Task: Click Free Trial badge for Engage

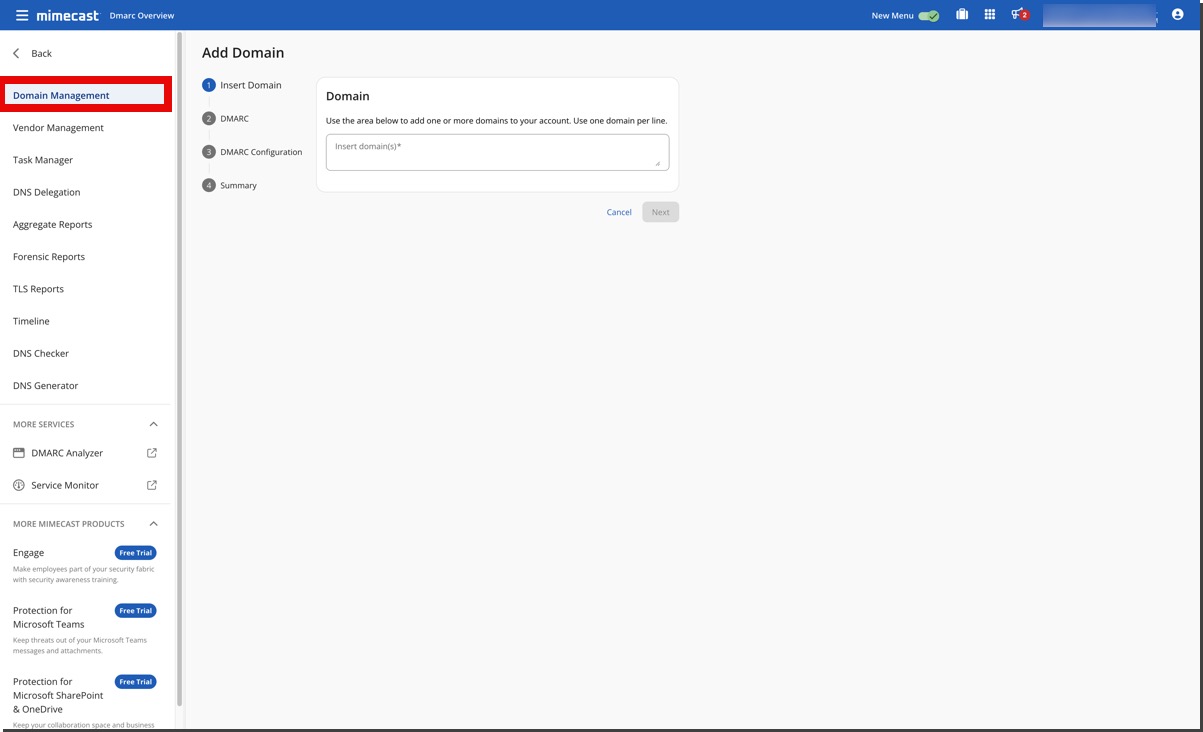Action: pyautogui.click(x=136, y=553)
